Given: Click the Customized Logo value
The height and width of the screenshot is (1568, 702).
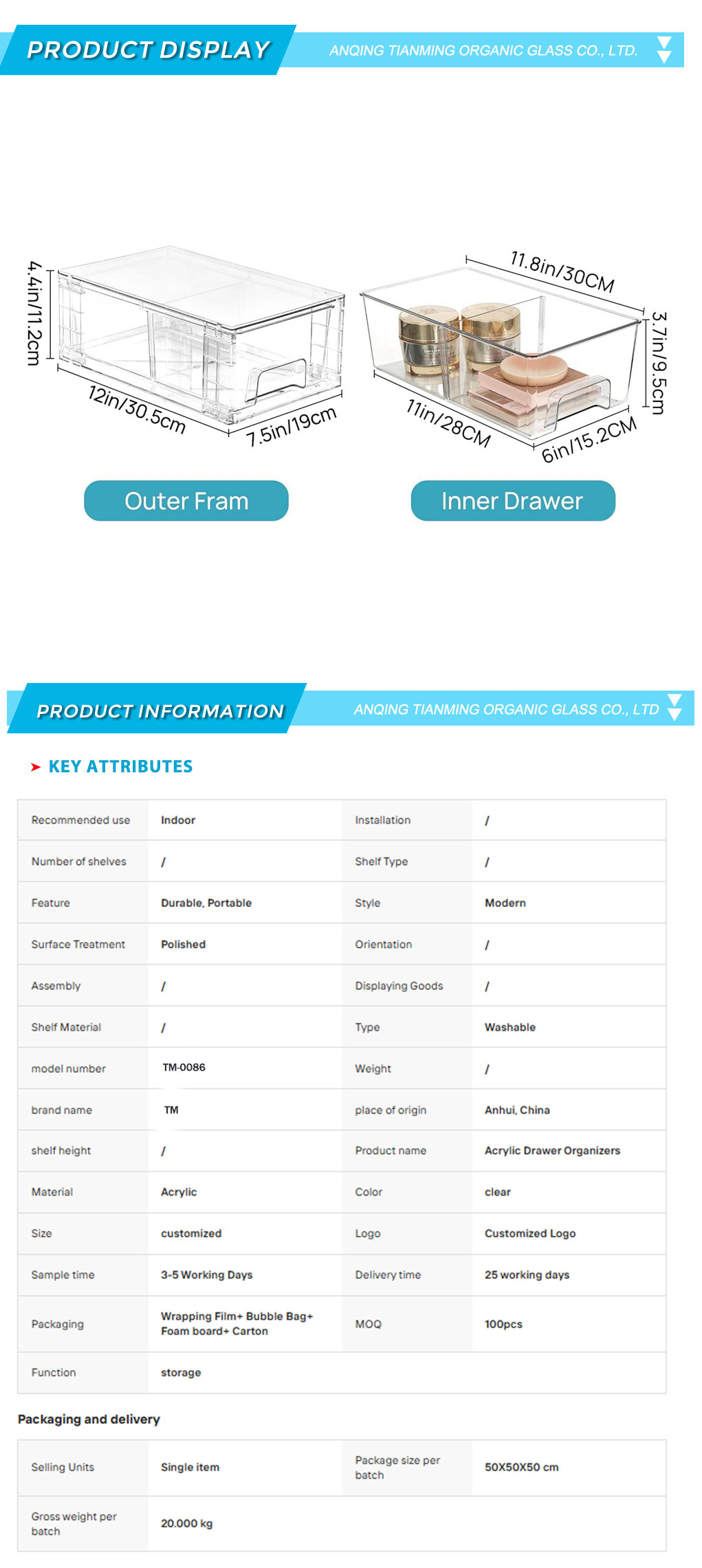Looking at the screenshot, I should coord(530,1233).
